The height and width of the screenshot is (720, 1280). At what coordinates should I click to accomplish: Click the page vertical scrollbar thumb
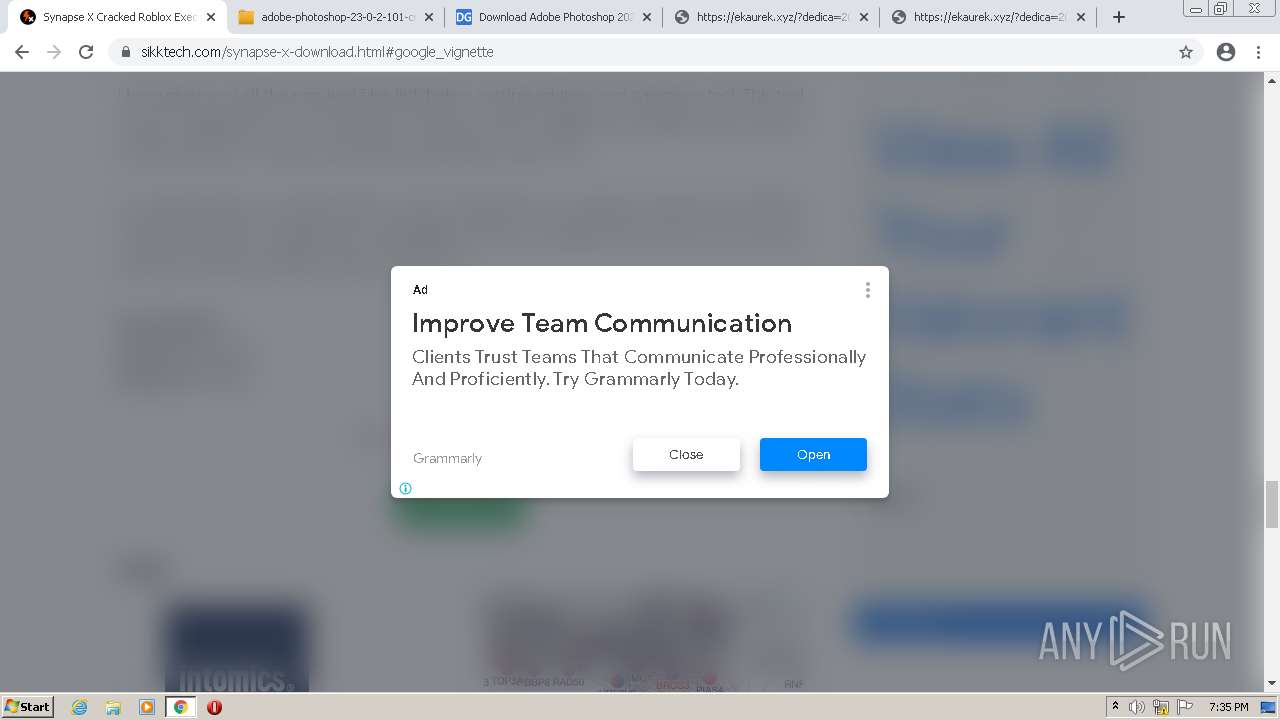tap(1272, 503)
